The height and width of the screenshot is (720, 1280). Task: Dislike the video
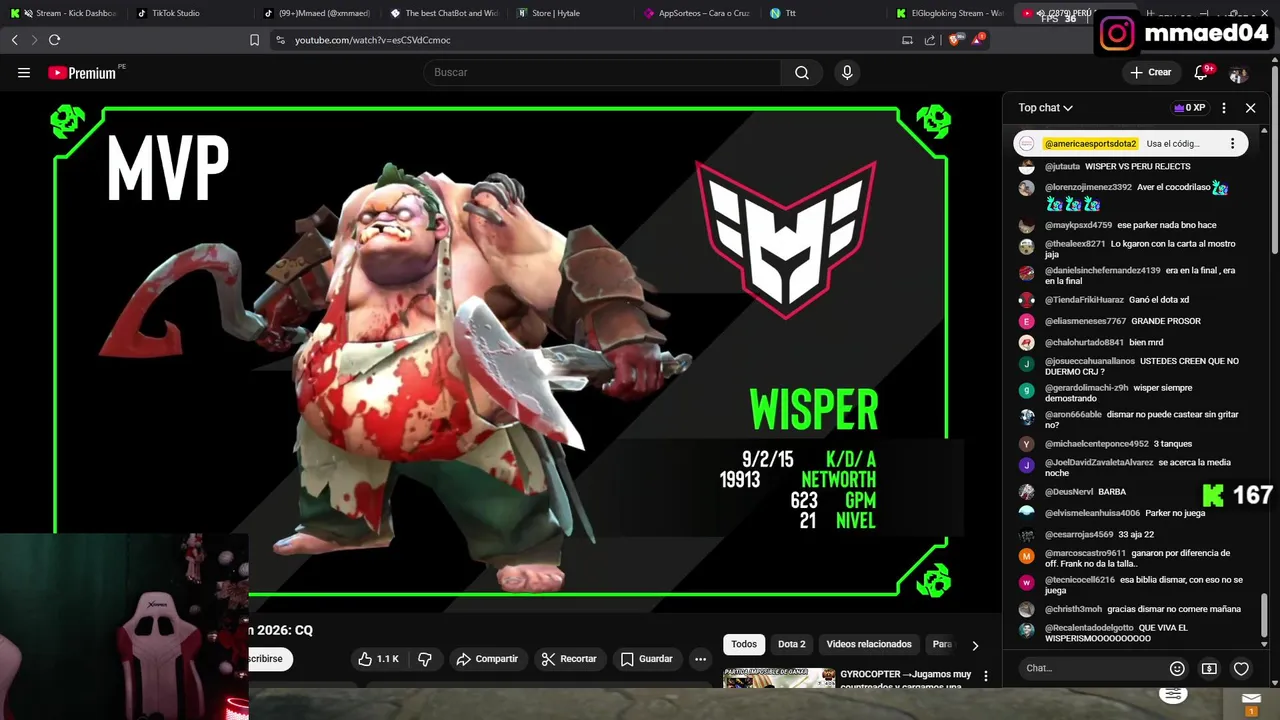click(425, 659)
